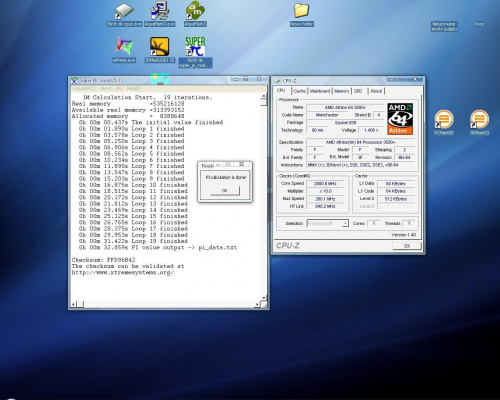The width and height of the screenshot is (500, 400).
Task: Click the Package Socket 939 field
Action: click(345, 123)
